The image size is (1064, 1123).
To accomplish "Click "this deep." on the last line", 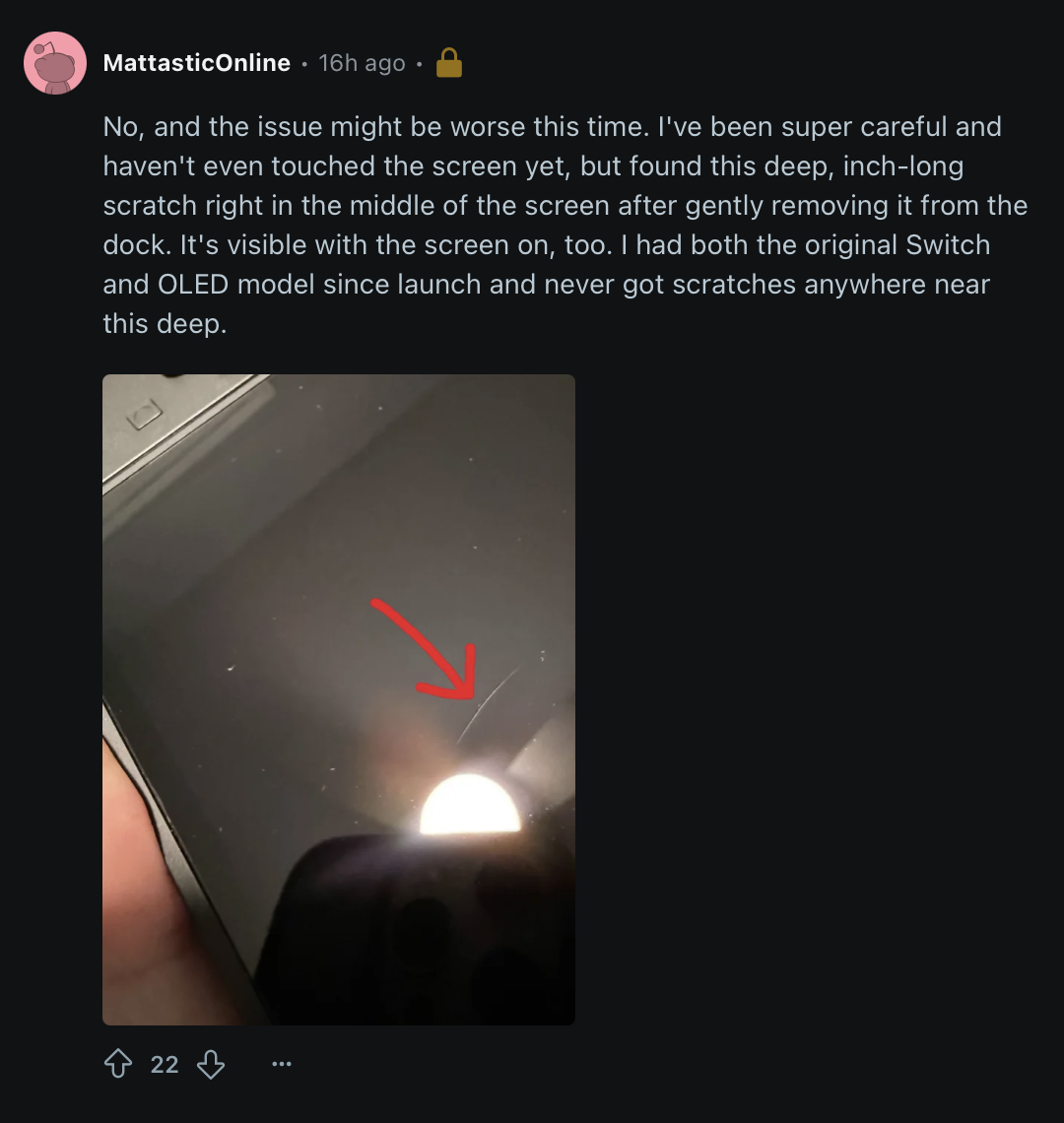I will (165, 324).
